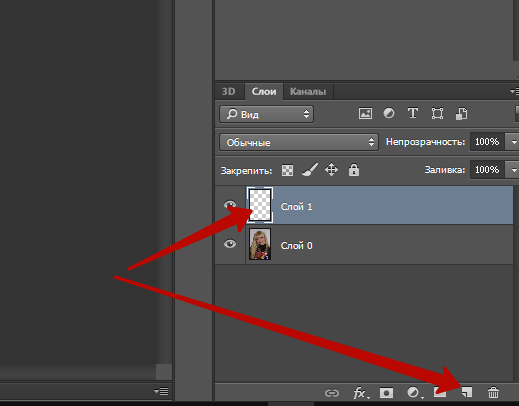Expand Непрозрачность opacity slider arrow

click(513, 142)
